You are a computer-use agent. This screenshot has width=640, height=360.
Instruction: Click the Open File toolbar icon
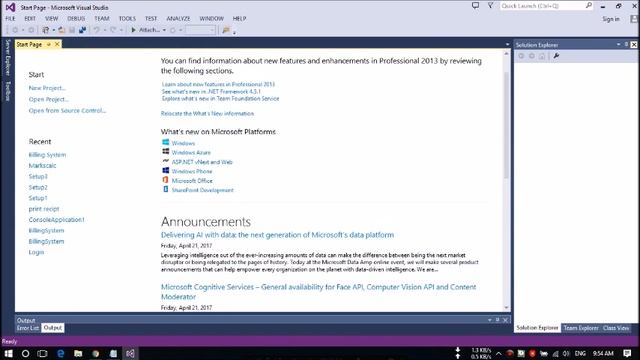point(62,30)
